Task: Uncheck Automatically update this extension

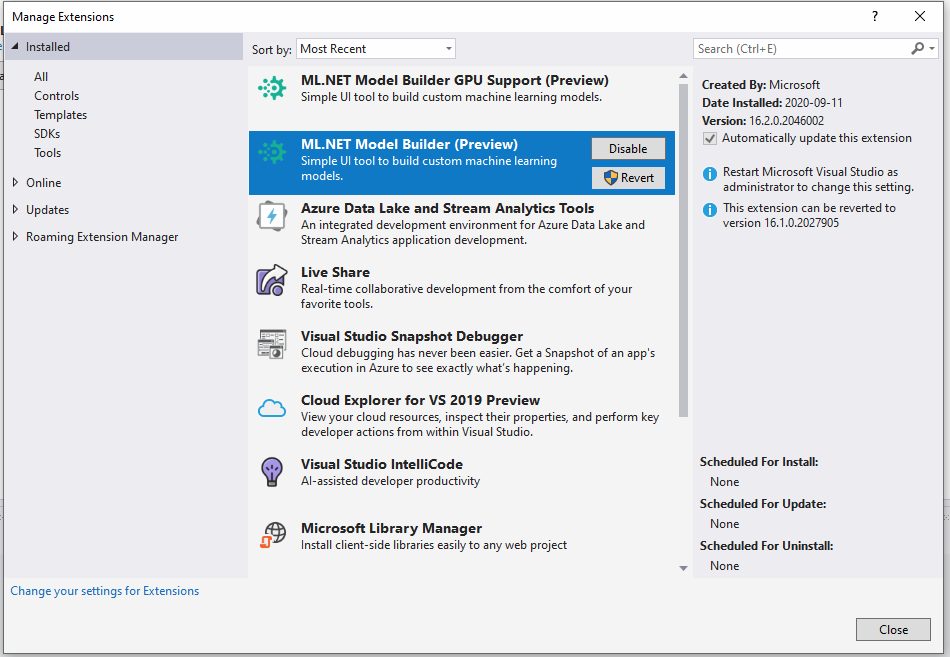Action: coord(709,138)
